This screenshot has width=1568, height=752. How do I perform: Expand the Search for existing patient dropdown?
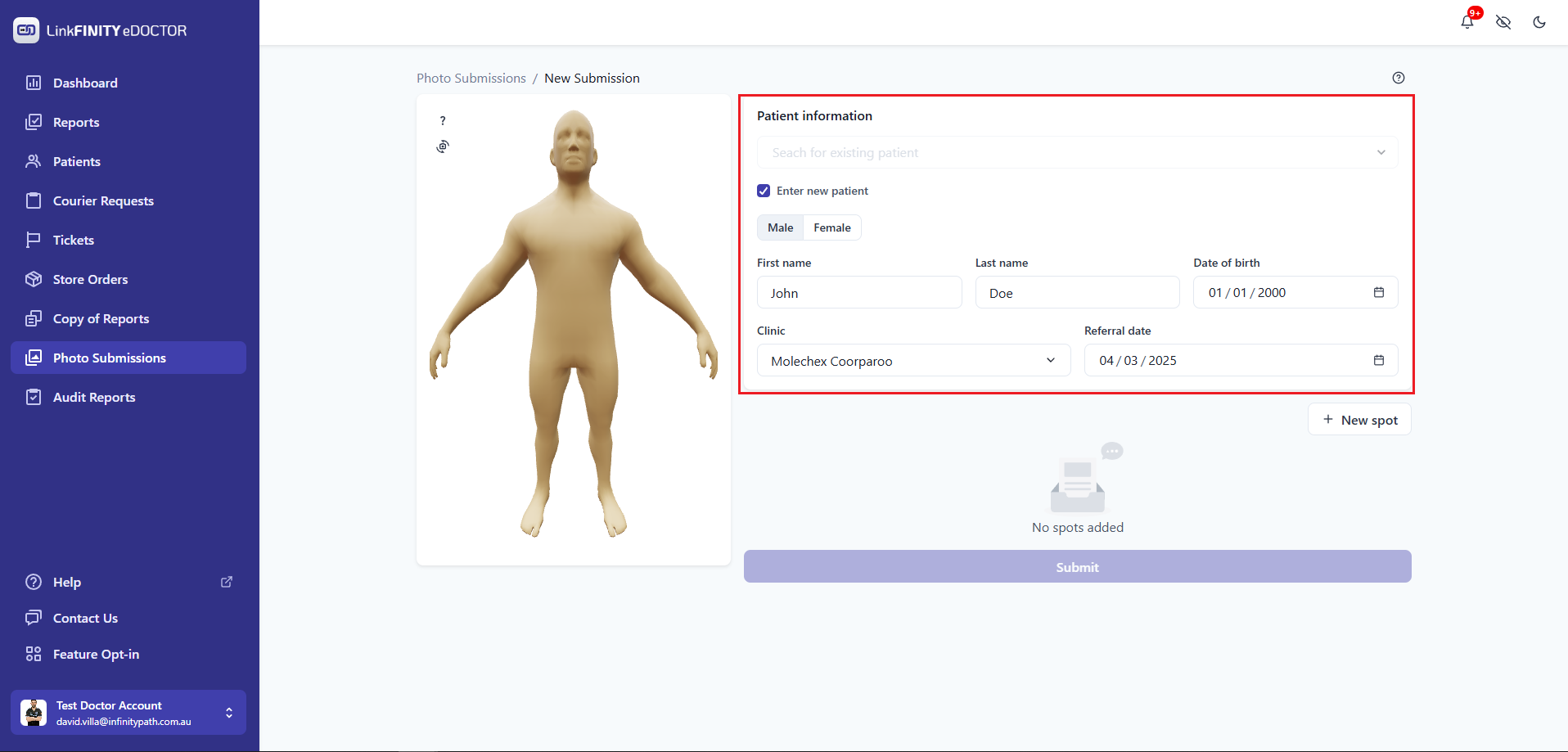(1076, 153)
